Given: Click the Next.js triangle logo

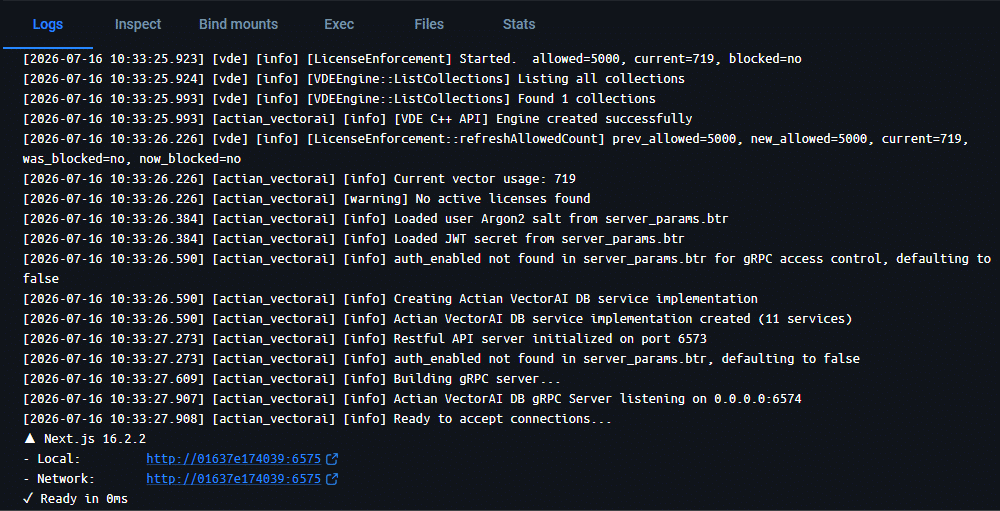Looking at the screenshot, I should point(29,438).
